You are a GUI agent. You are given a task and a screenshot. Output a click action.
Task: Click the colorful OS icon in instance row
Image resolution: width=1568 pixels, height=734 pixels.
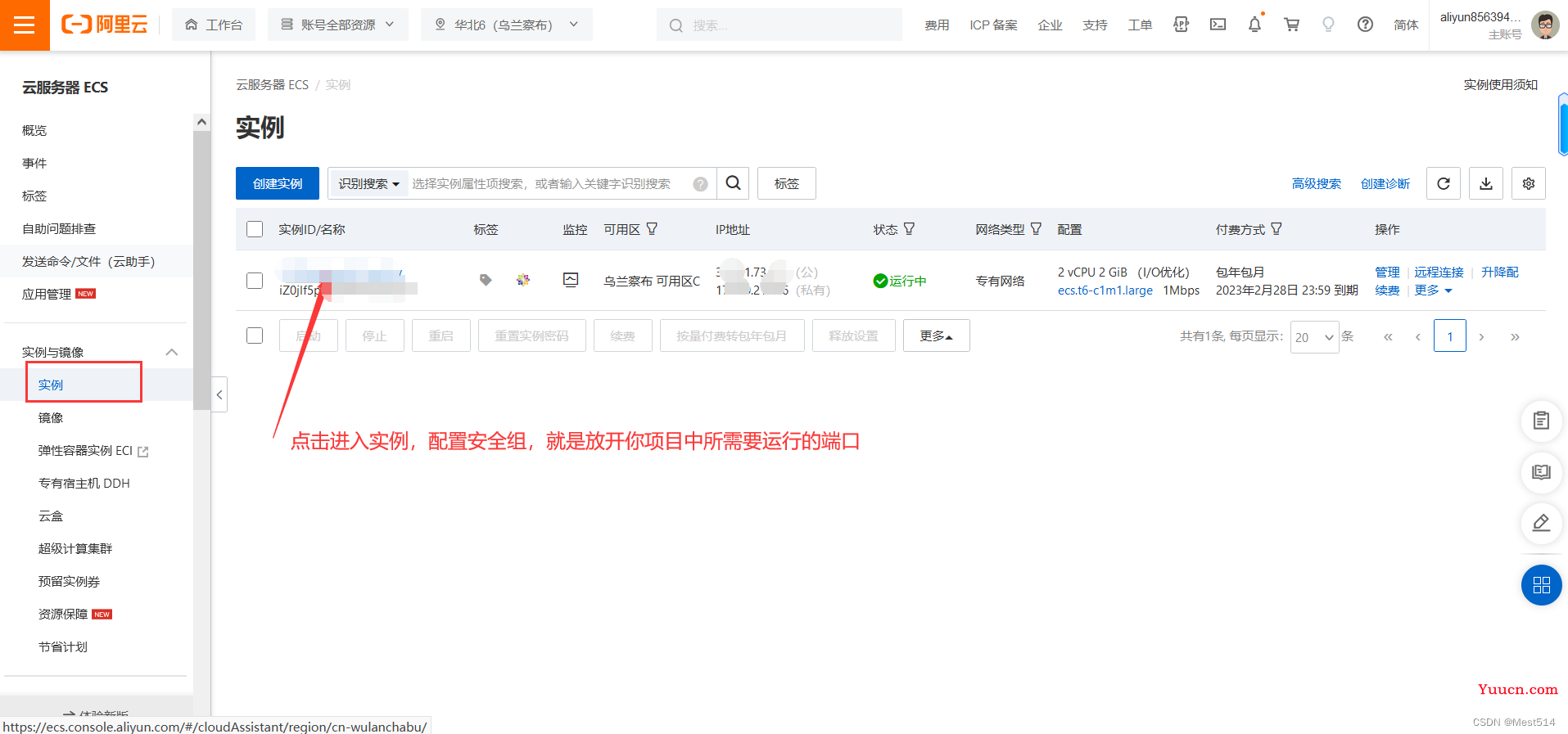(523, 280)
